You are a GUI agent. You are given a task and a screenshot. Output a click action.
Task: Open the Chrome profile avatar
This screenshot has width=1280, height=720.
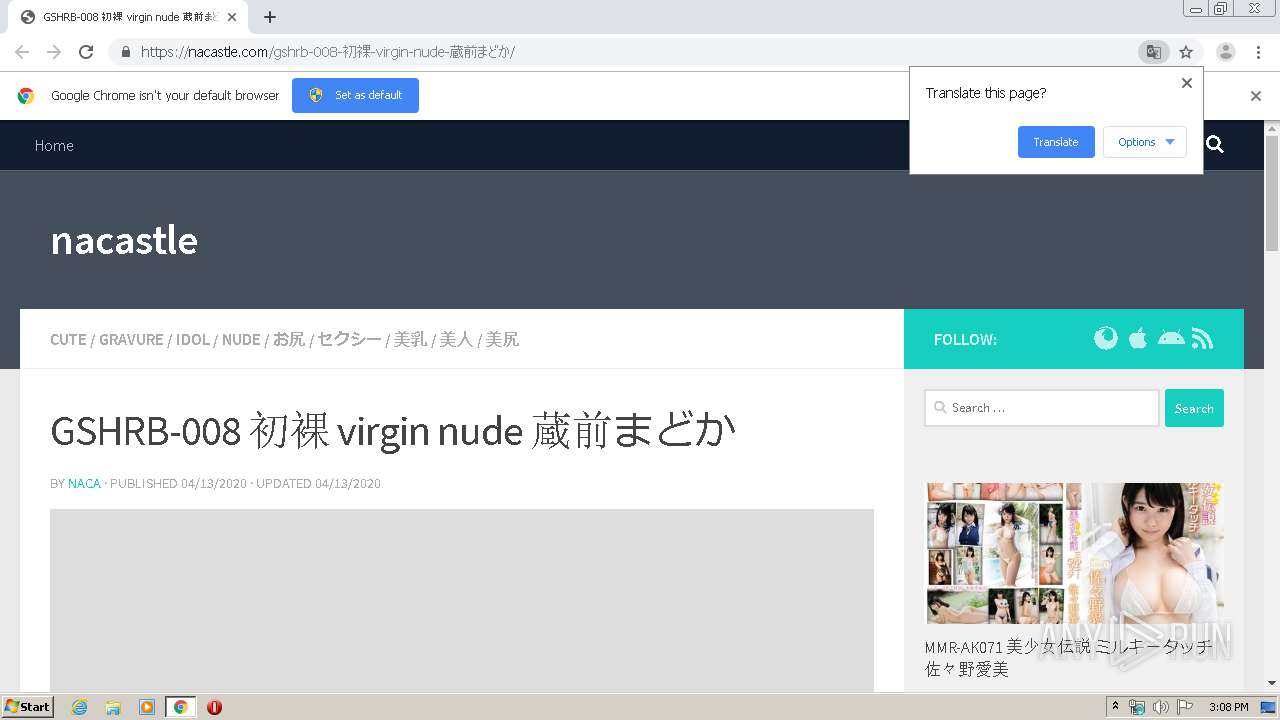point(1226,52)
